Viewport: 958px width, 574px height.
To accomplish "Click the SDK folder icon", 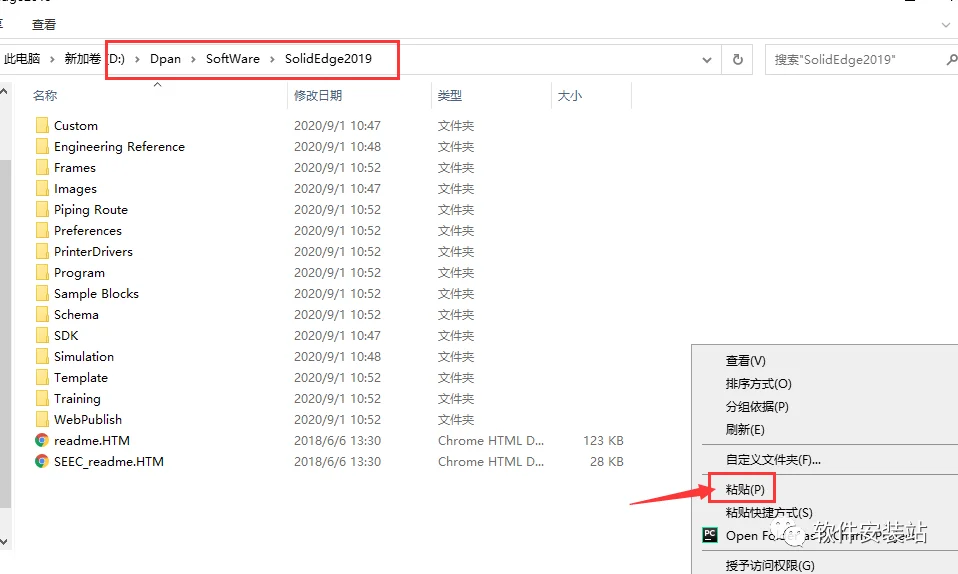I will click(x=42, y=335).
